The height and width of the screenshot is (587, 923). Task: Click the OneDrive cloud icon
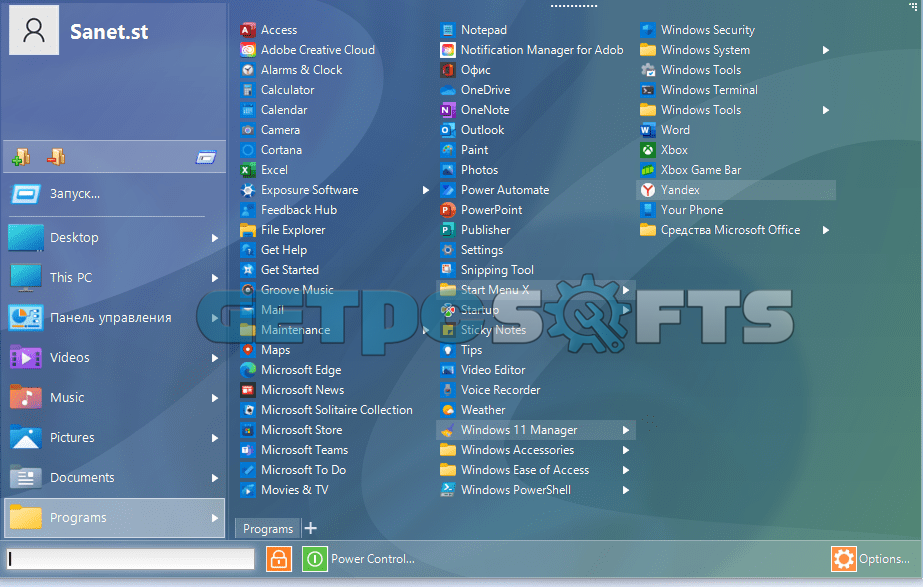click(x=448, y=90)
